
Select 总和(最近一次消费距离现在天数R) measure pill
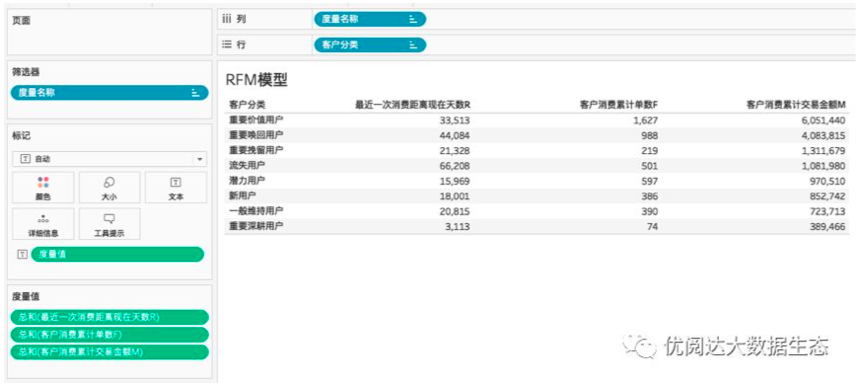click(110, 317)
